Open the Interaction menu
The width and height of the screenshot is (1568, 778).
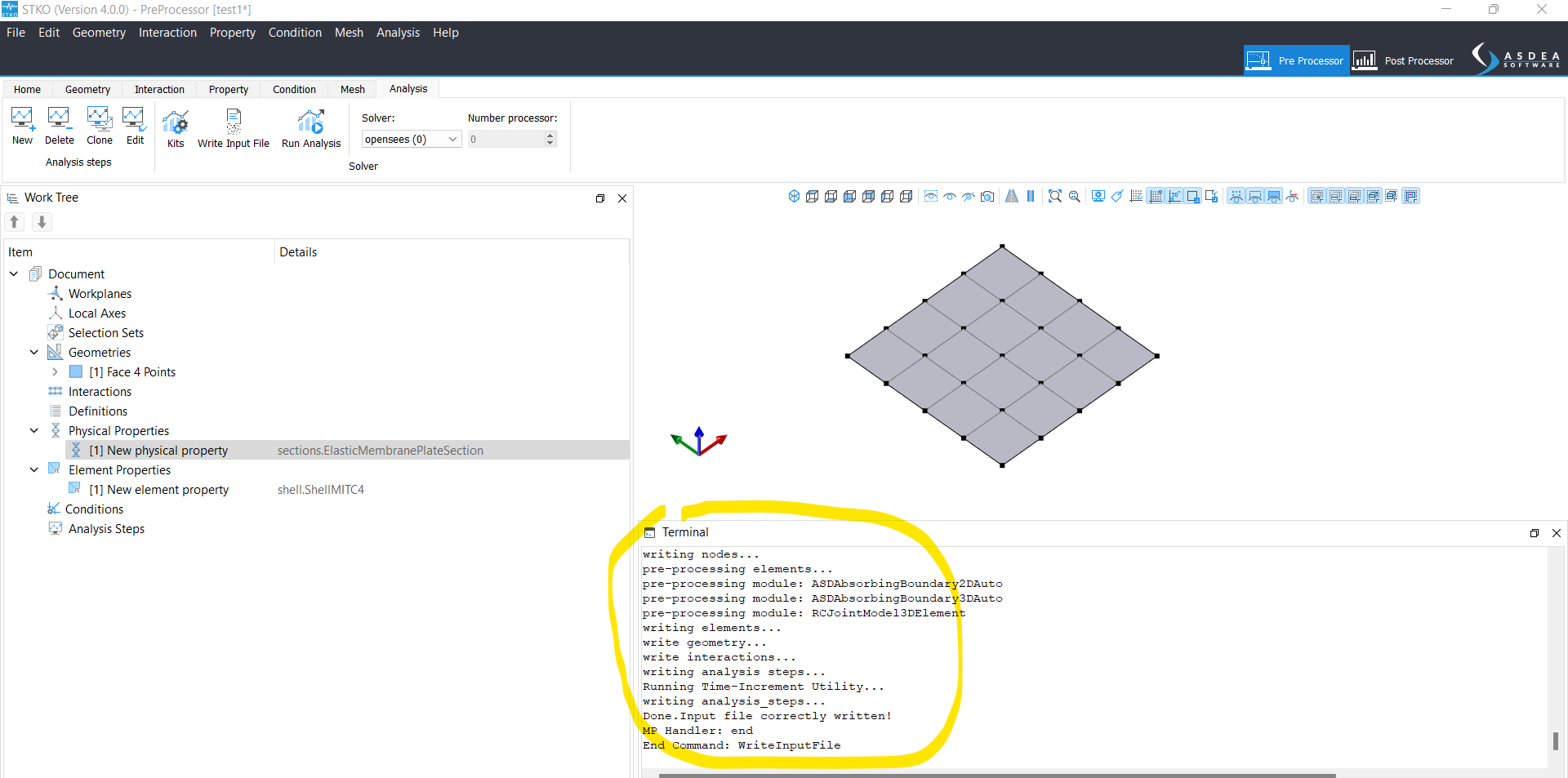(167, 33)
